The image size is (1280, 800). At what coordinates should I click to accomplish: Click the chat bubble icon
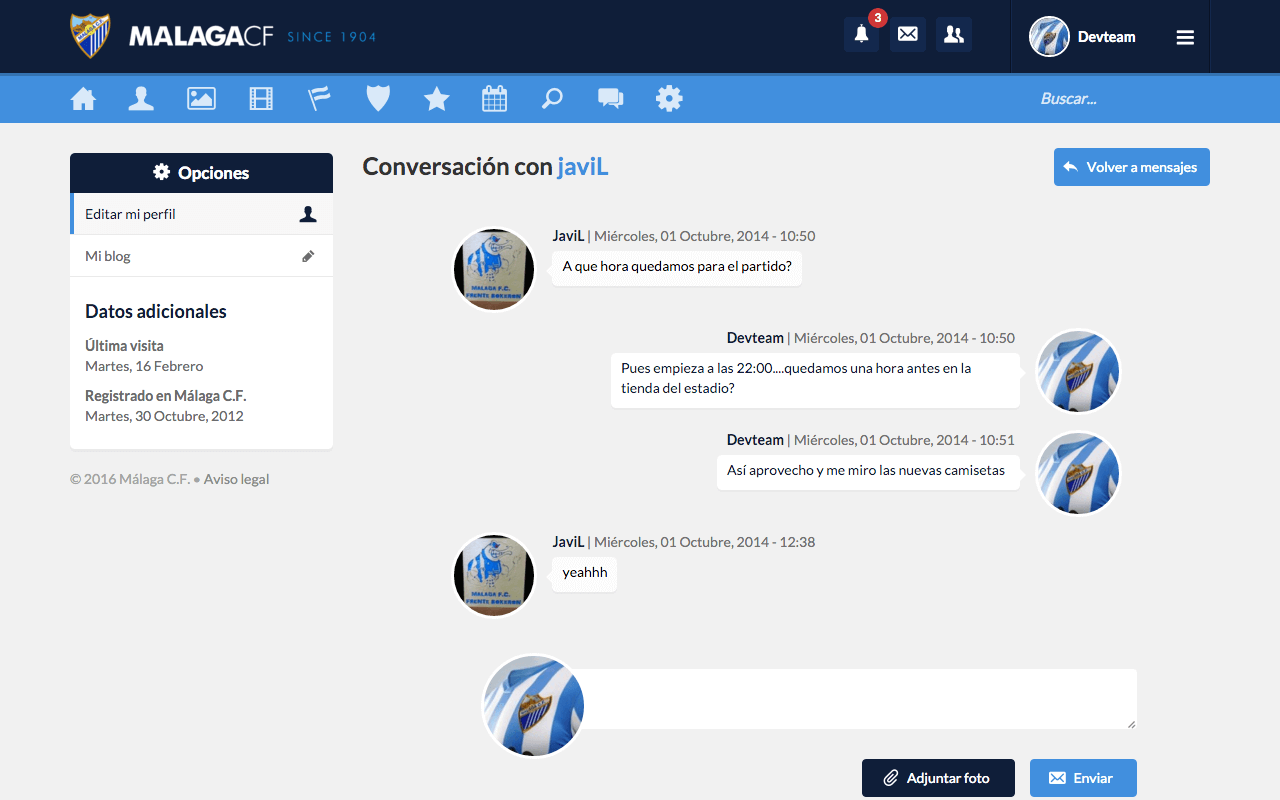click(x=611, y=98)
